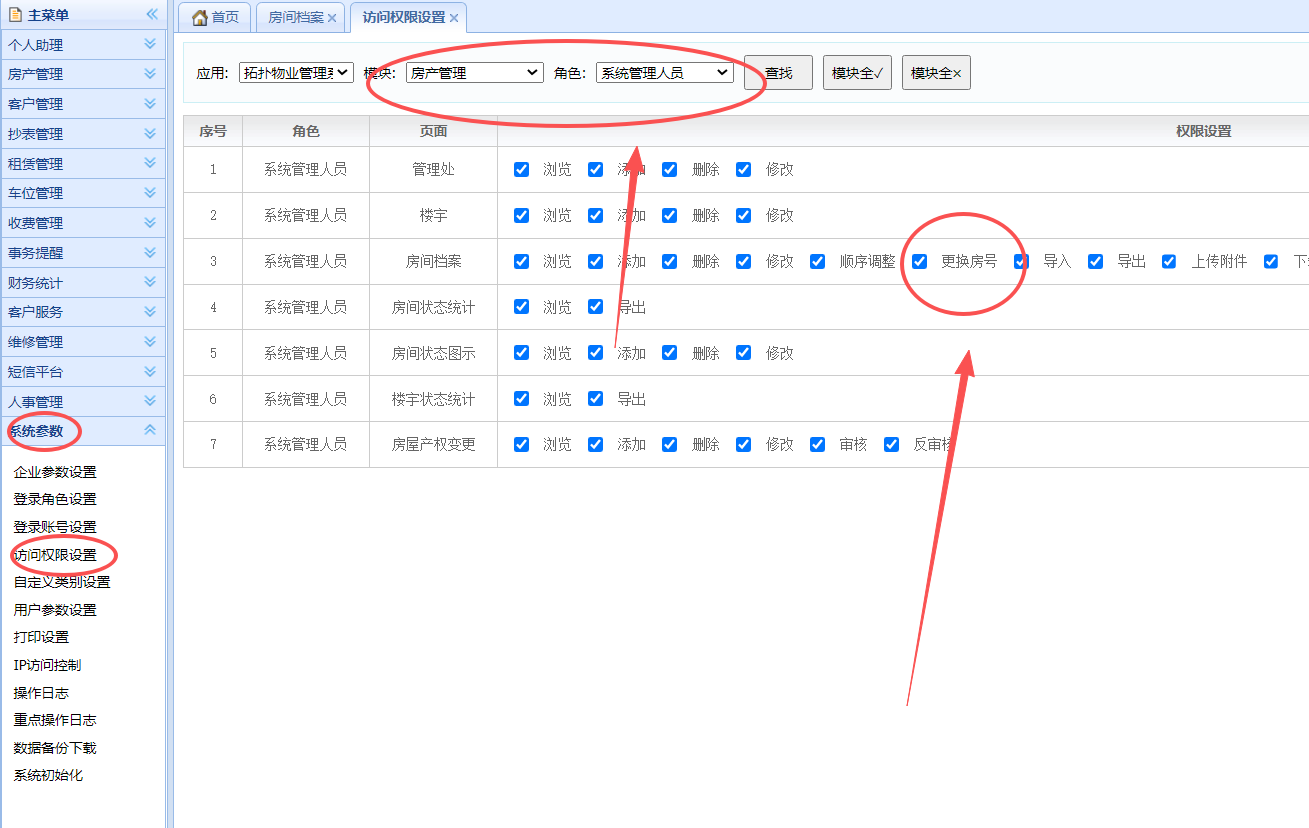The width and height of the screenshot is (1309, 828).
Task: Open IP访问控制 in the sidebar
Action: coord(47,665)
